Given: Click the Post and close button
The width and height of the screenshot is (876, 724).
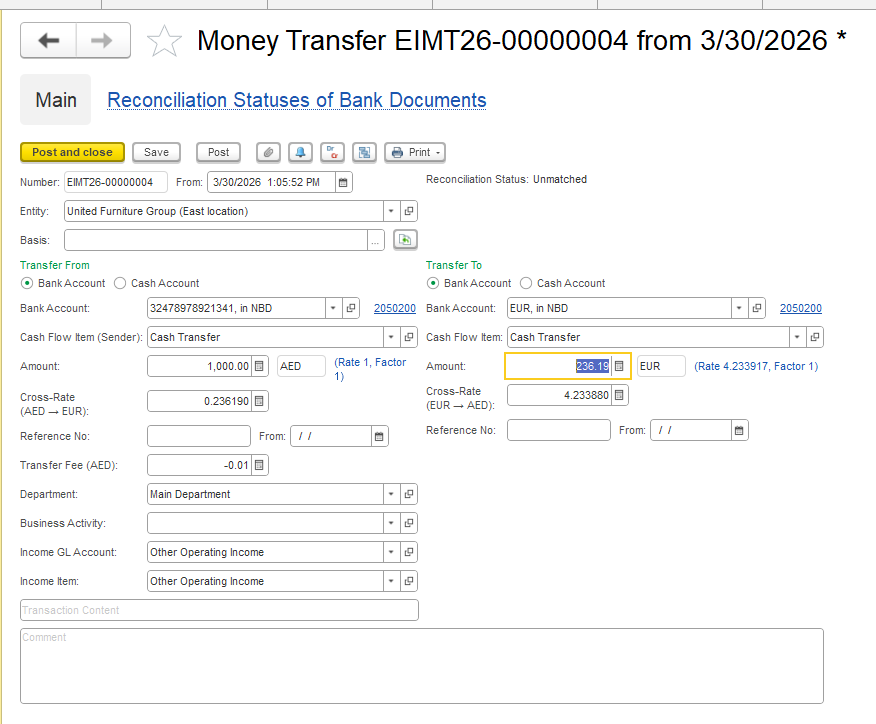Looking at the screenshot, I should (72, 152).
